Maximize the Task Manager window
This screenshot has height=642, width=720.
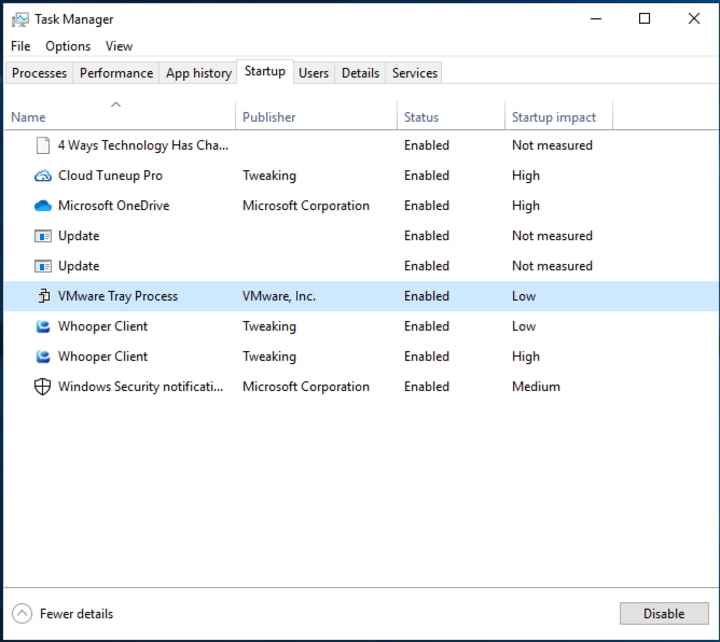coord(645,19)
